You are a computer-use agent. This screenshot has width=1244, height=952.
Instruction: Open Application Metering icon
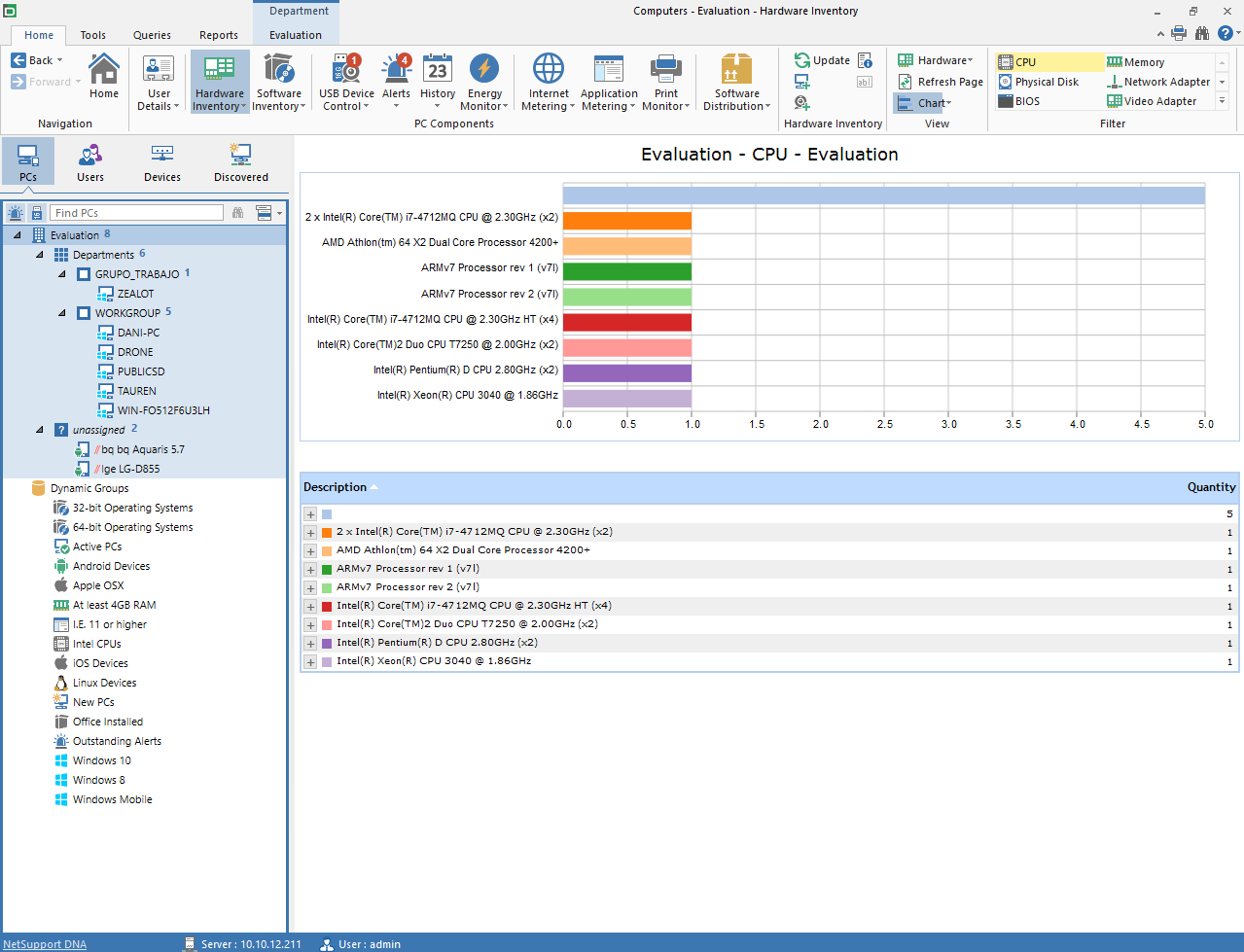coord(609,69)
